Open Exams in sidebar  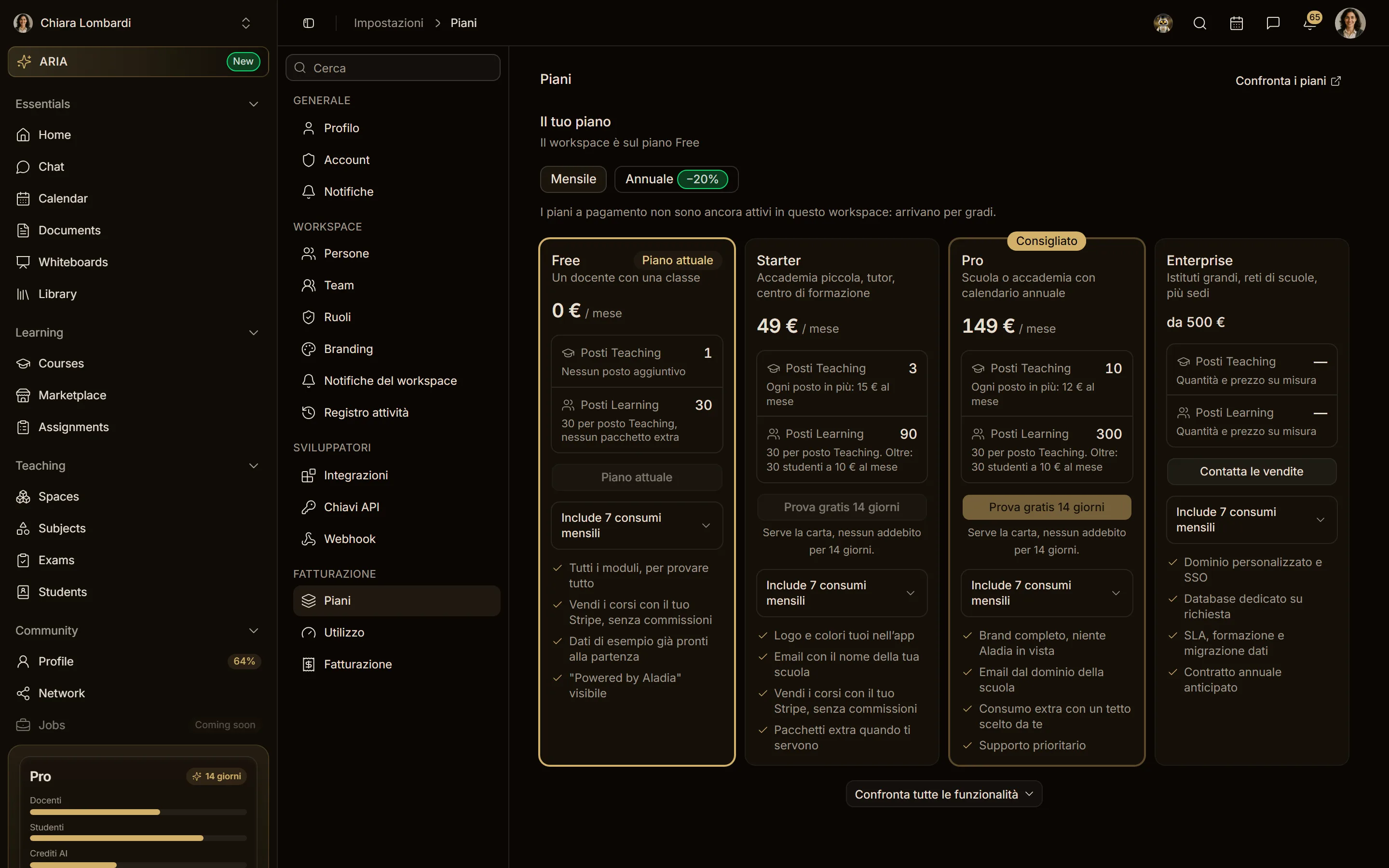point(138,560)
